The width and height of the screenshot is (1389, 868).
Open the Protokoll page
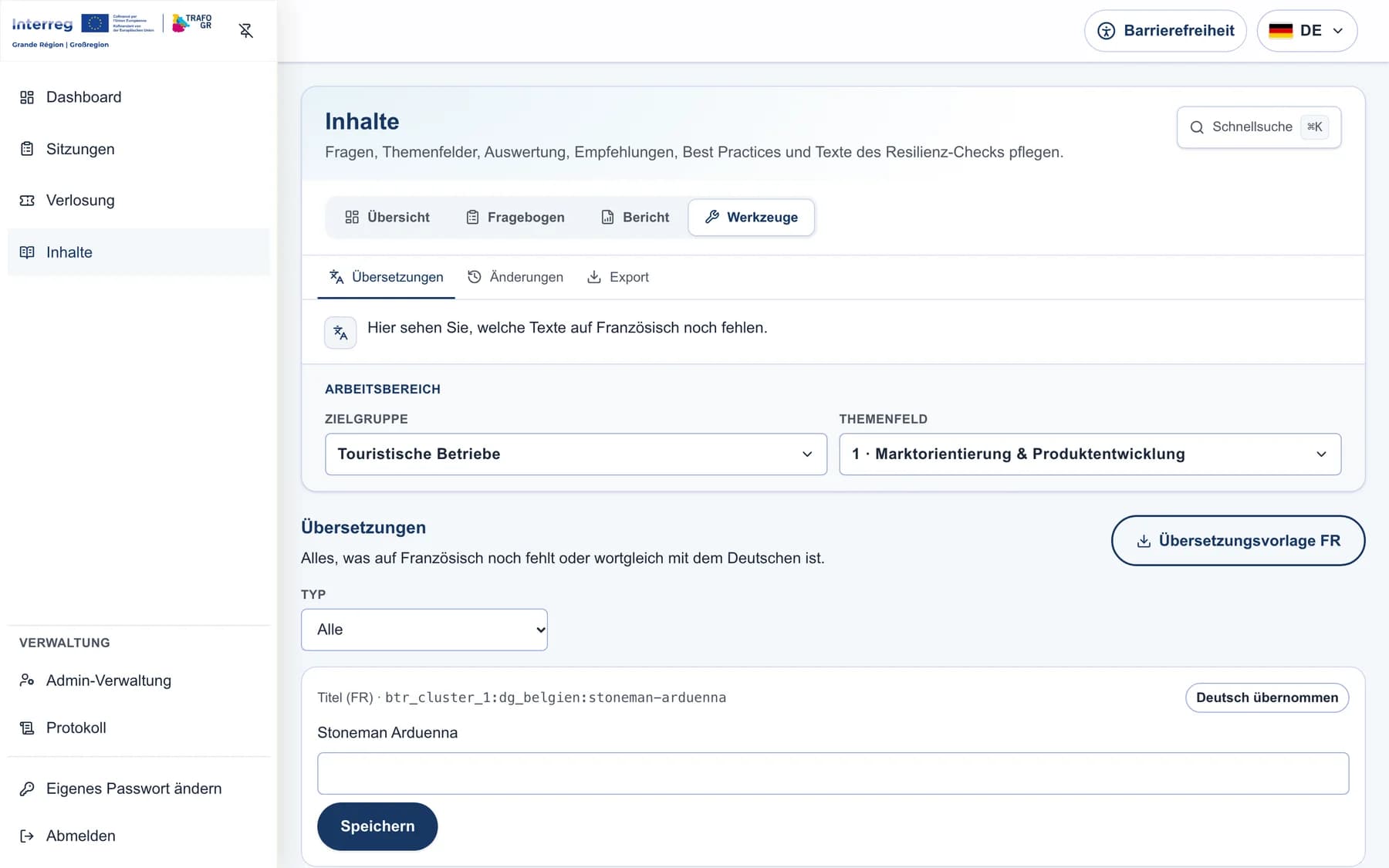[x=139, y=728]
